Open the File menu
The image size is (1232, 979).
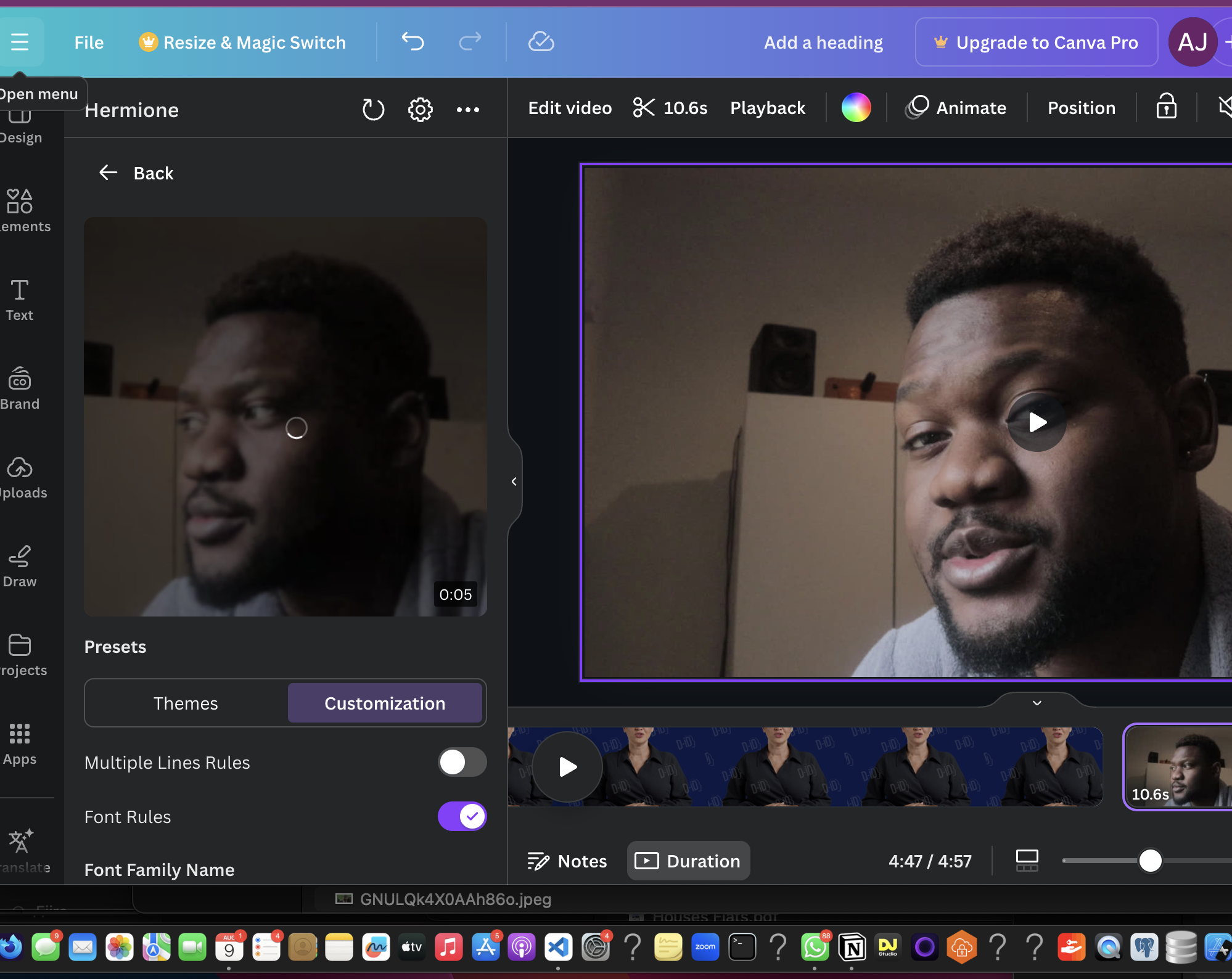click(x=89, y=43)
